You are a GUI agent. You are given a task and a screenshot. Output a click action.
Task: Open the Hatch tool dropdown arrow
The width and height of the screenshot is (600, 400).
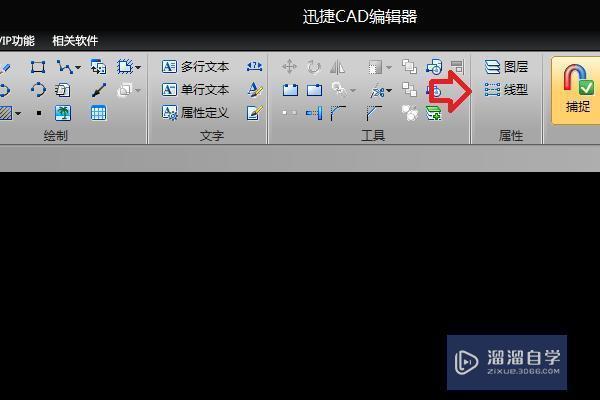pos(18,113)
